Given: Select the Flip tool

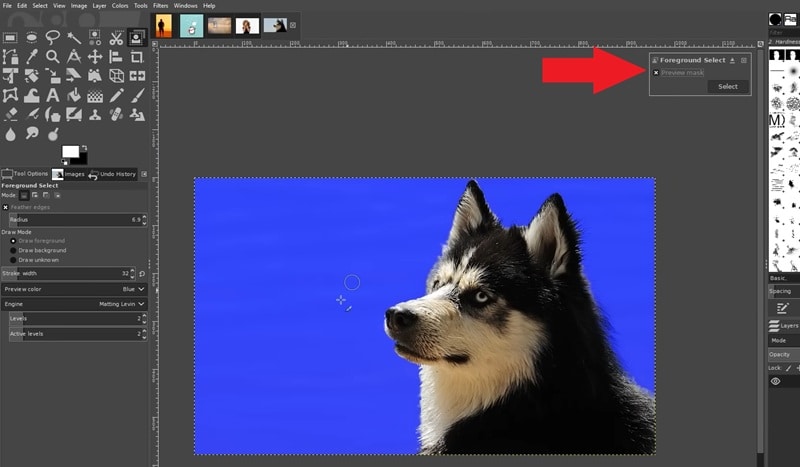Looking at the screenshot, I should pyautogui.click(x=137, y=76).
